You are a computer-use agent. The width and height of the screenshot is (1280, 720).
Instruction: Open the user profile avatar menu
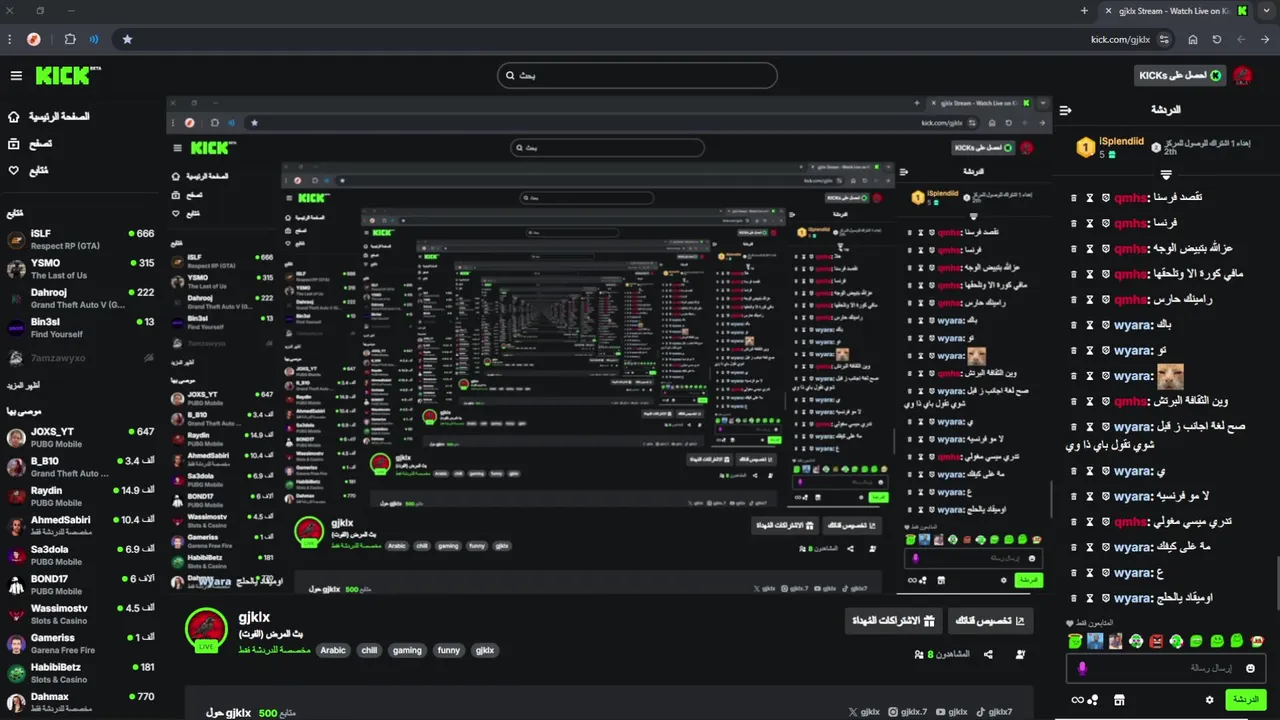pyautogui.click(x=1243, y=76)
